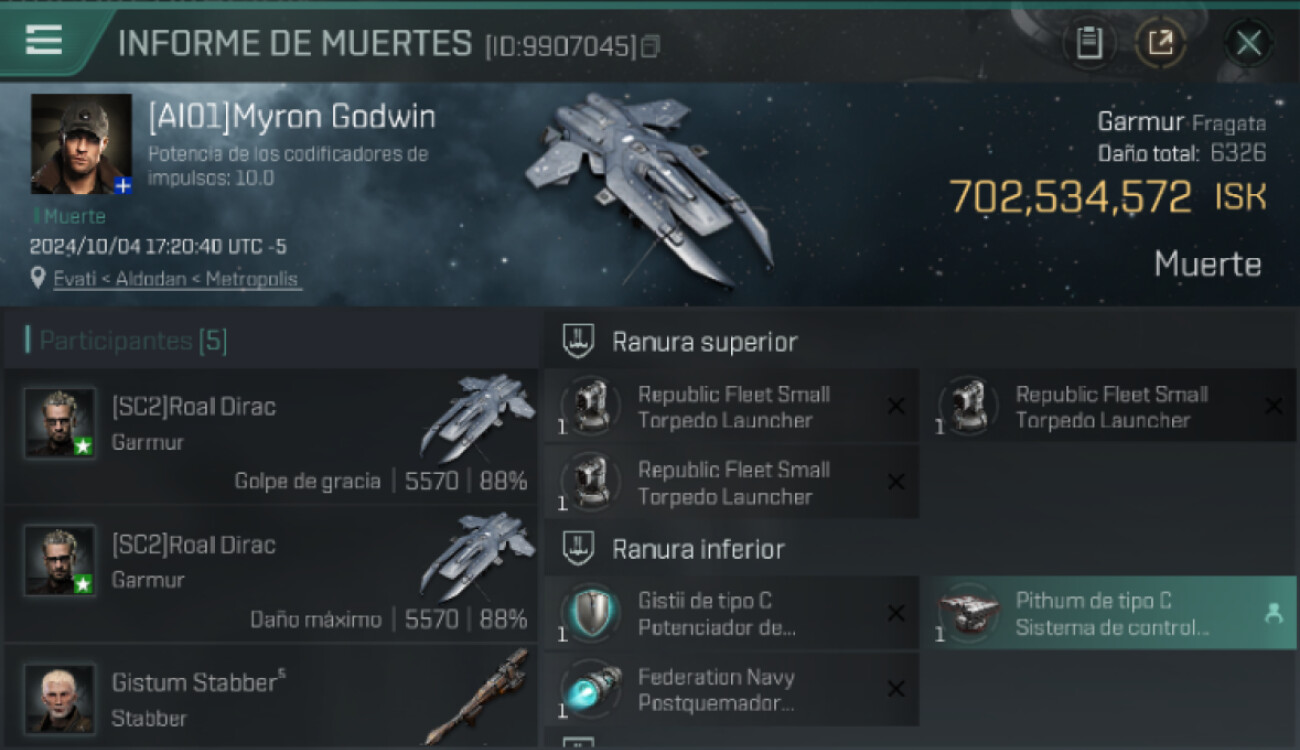Open the clipboard report icon
The width and height of the screenshot is (1300, 750).
pos(1089,43)
